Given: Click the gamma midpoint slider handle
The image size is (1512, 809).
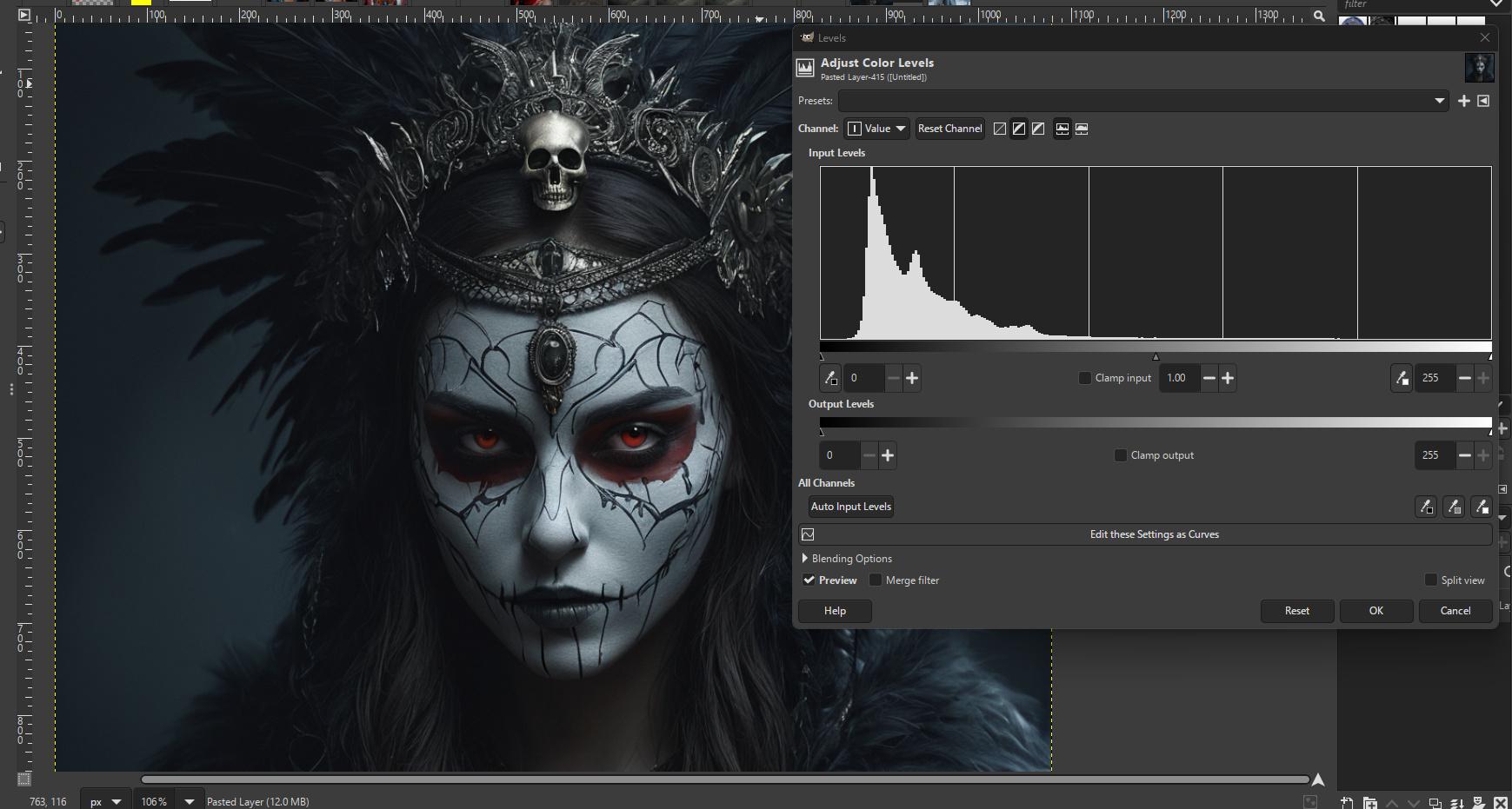Looking at the screenshot, I should [1156, 356].
